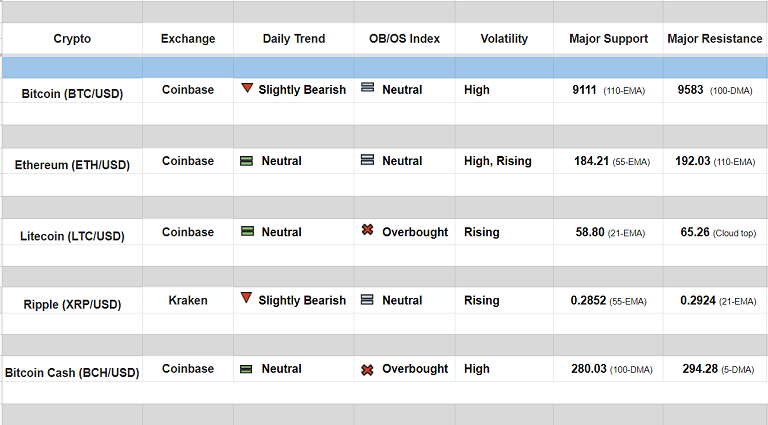Click Ethereum's major resistance value 192.03
768x425 pixels.
[x=690, y=161]
